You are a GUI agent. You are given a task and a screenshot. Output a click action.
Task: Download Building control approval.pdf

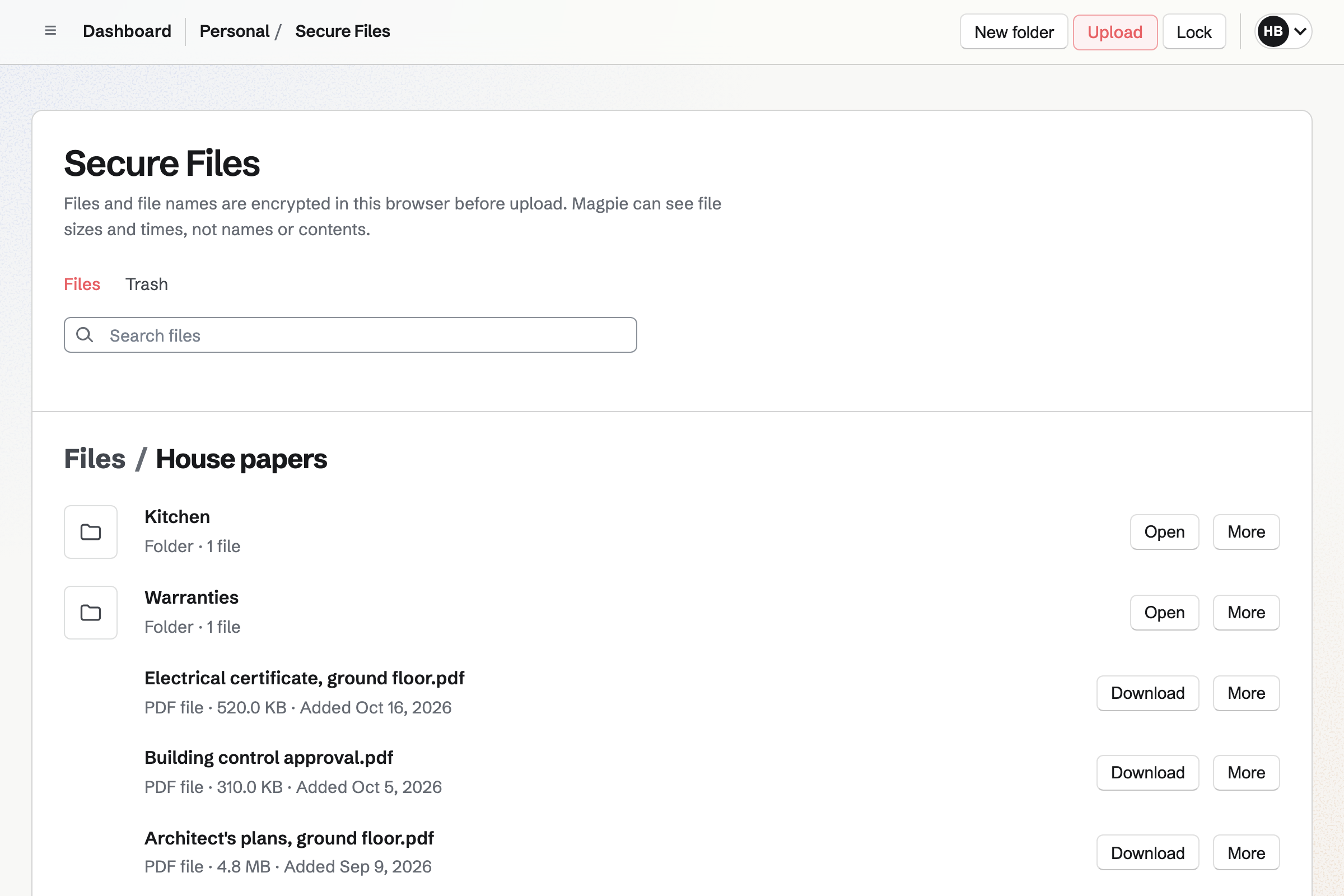(x=1147, y=773)
